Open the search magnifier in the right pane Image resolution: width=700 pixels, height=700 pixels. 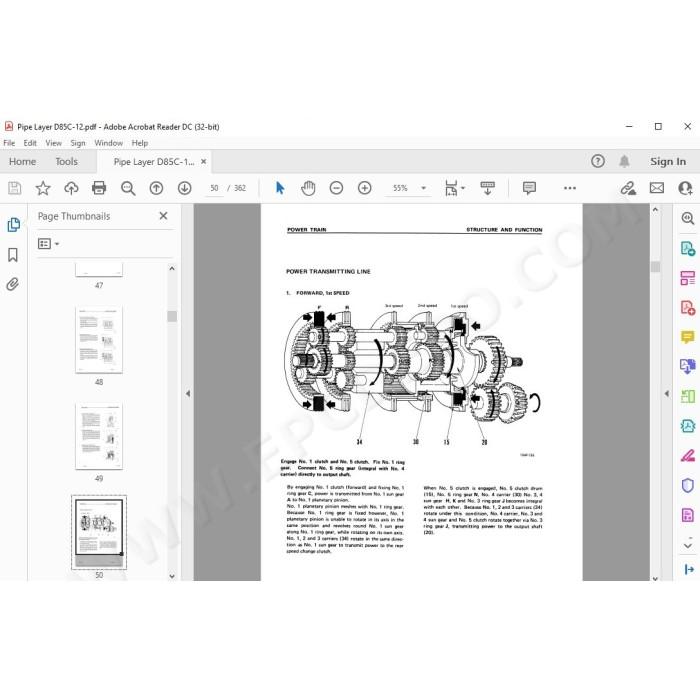688,218
